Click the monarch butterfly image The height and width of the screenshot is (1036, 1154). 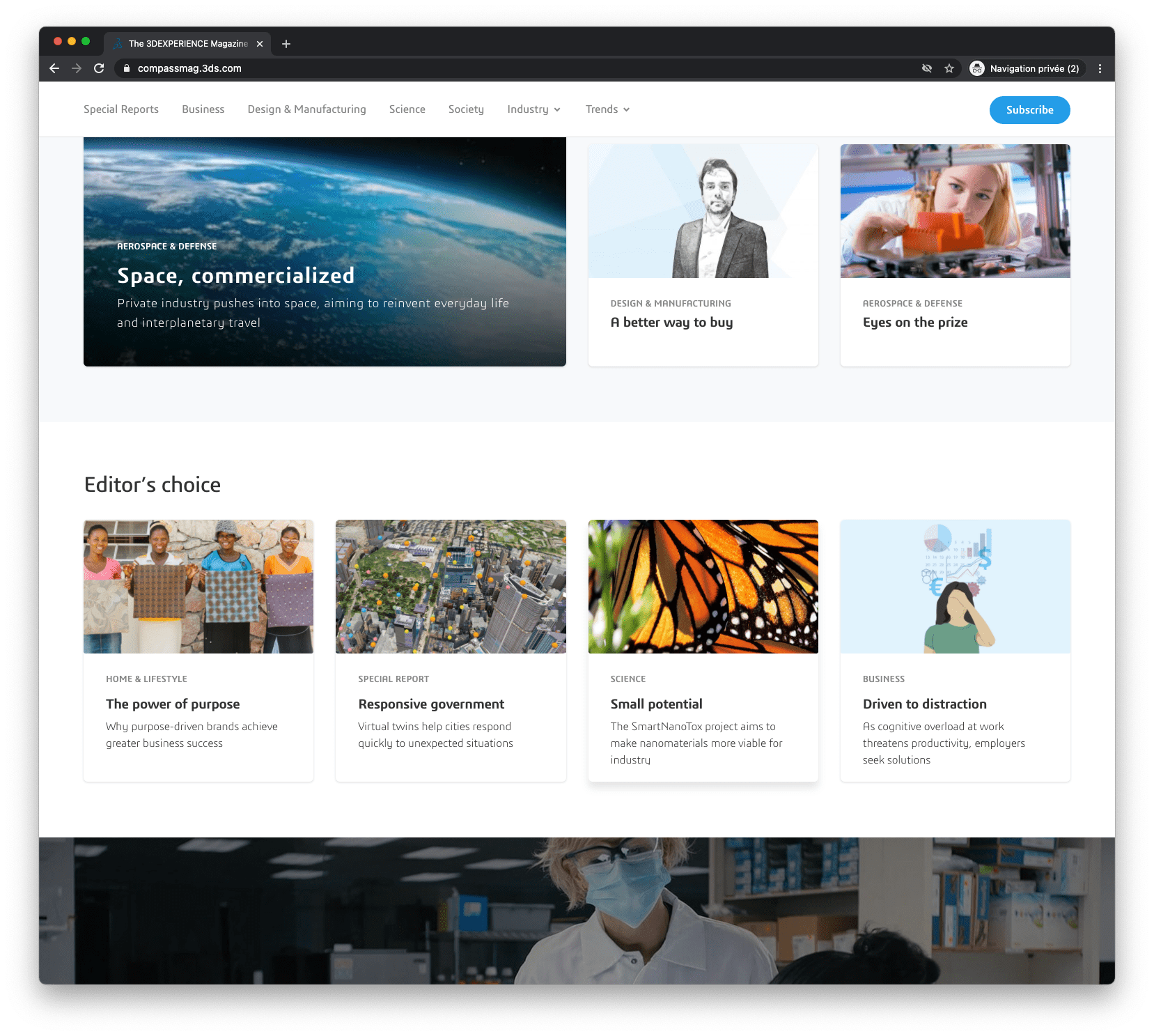(703, 587)
